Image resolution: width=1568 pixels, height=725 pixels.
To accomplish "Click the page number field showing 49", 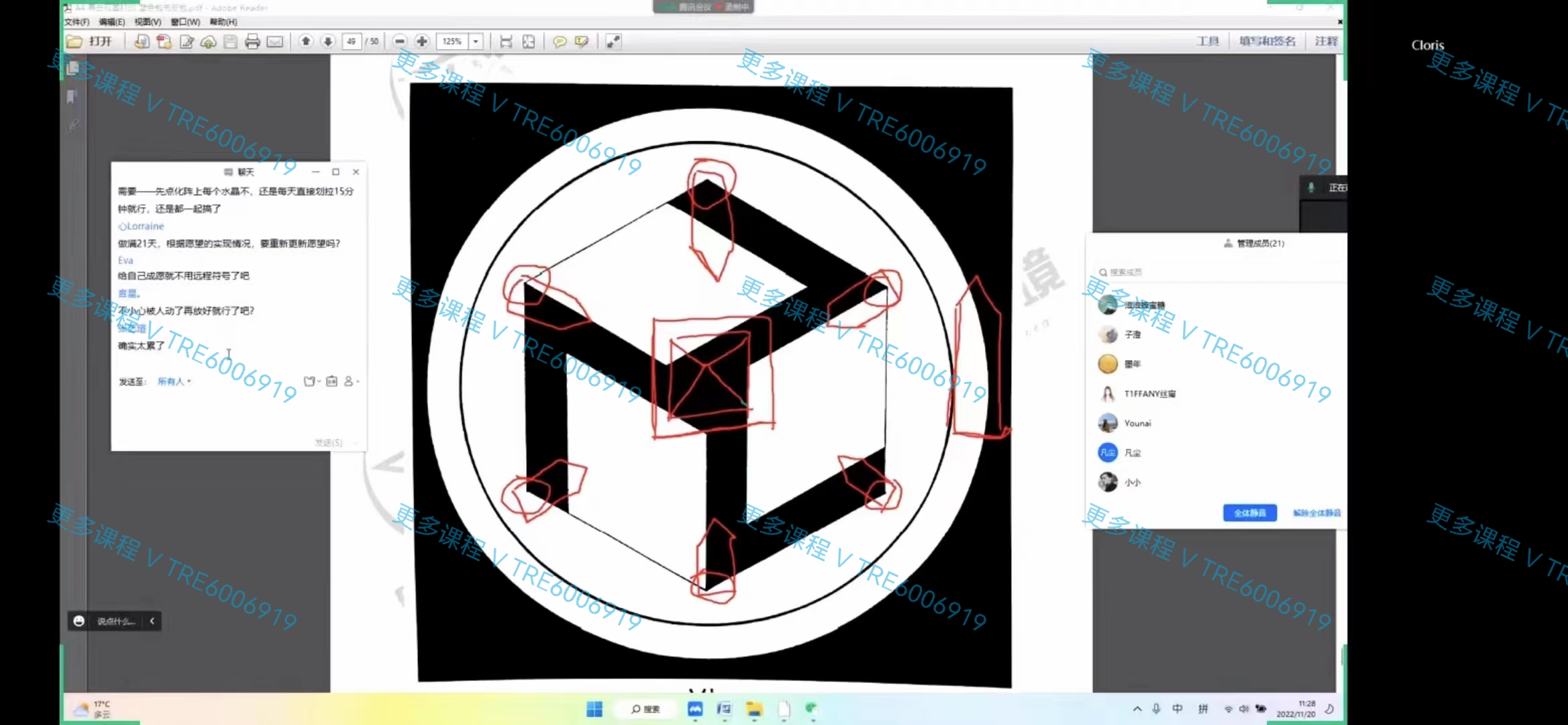I will [x=352, y=42].
